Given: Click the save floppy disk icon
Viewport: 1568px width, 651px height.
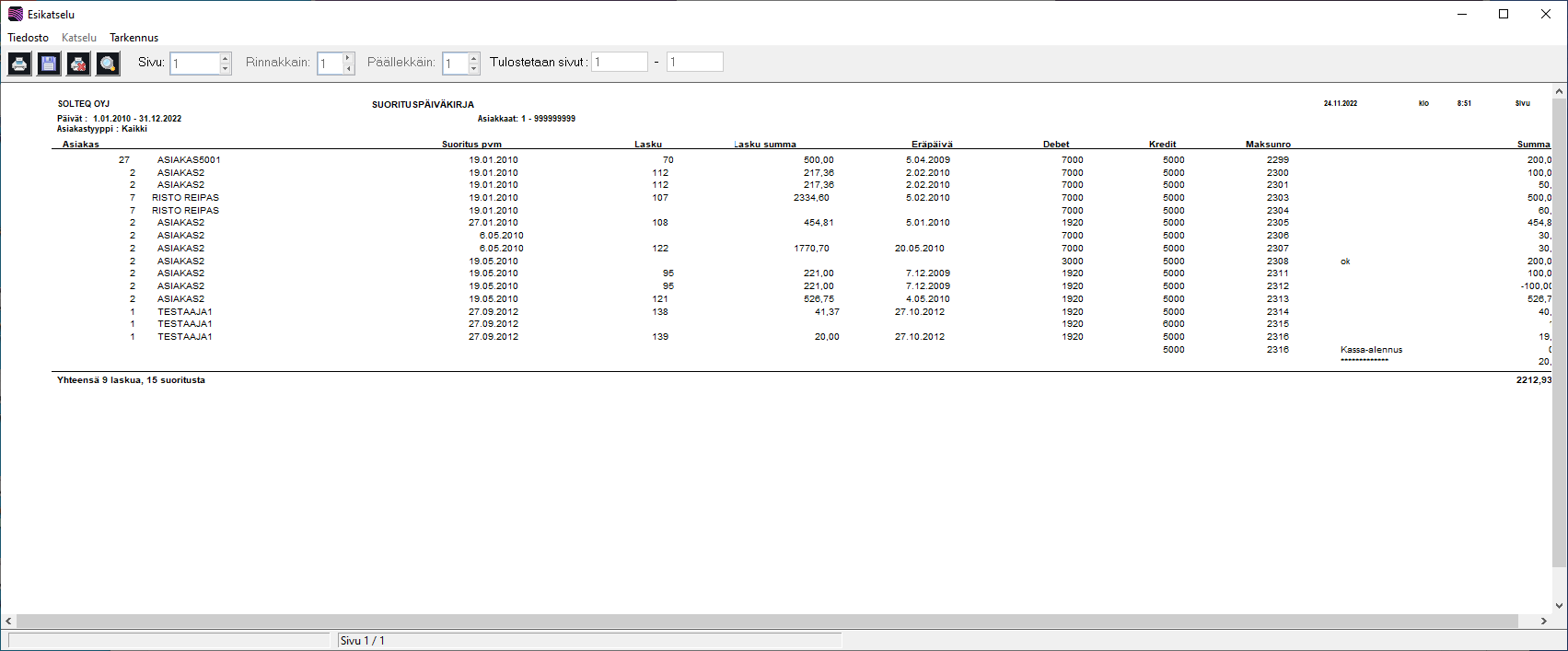Looking at the screenshot, I should tap(49, 64).
